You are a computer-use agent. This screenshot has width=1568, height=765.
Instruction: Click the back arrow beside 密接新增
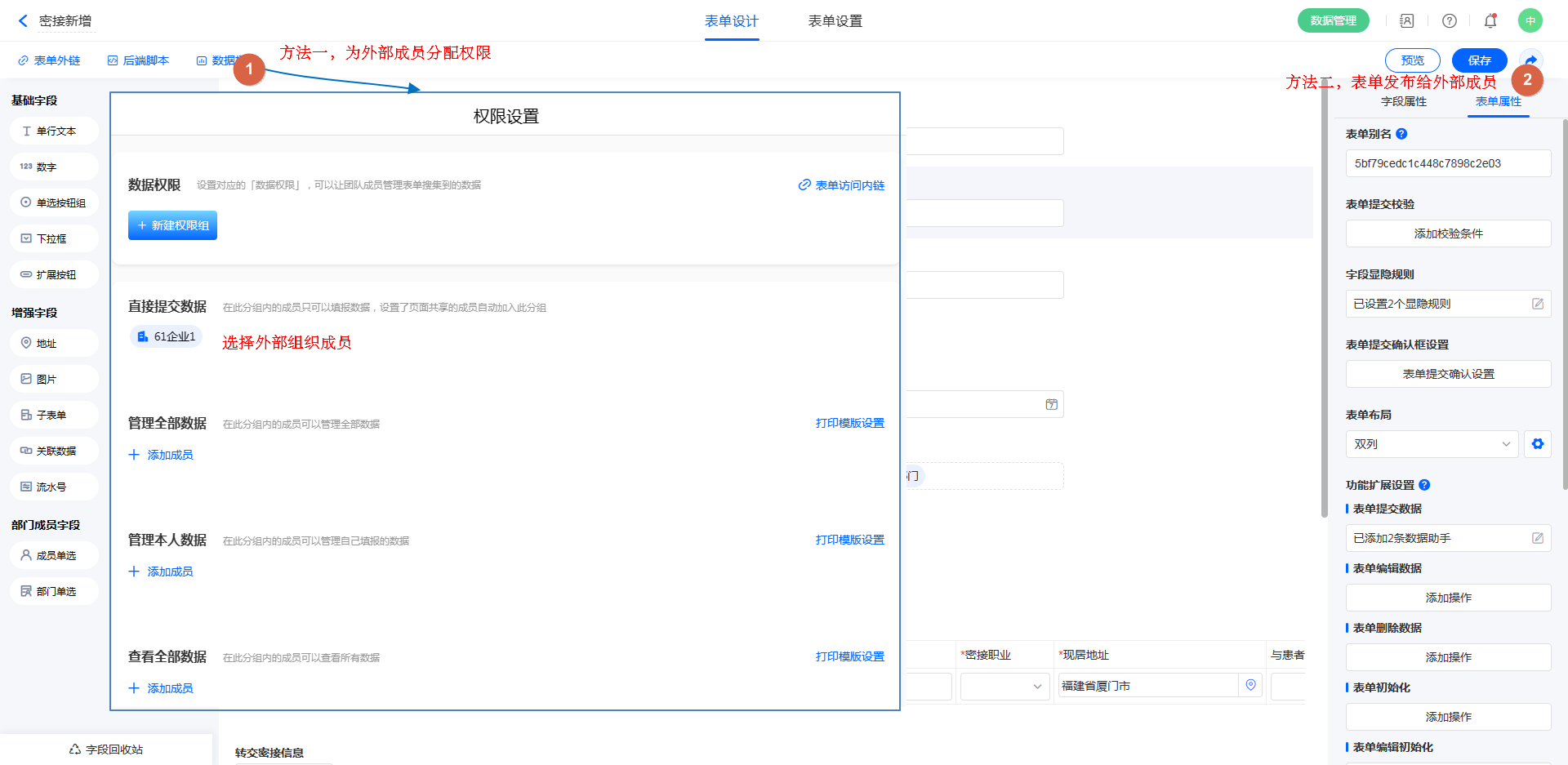pos(23,21)
